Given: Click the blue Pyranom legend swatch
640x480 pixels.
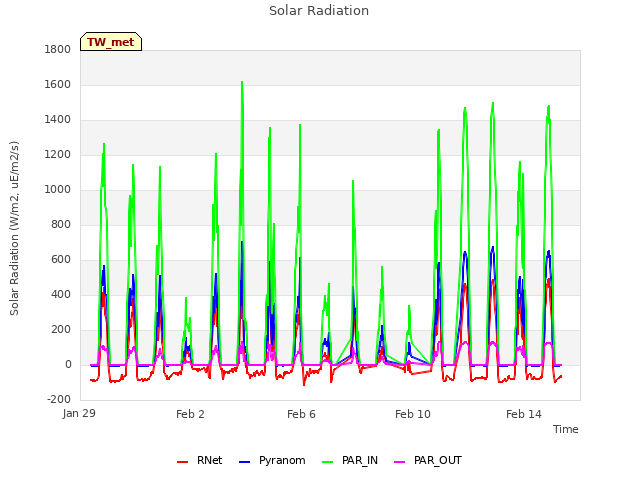Looking at the screenshot, I should (244, 462).
